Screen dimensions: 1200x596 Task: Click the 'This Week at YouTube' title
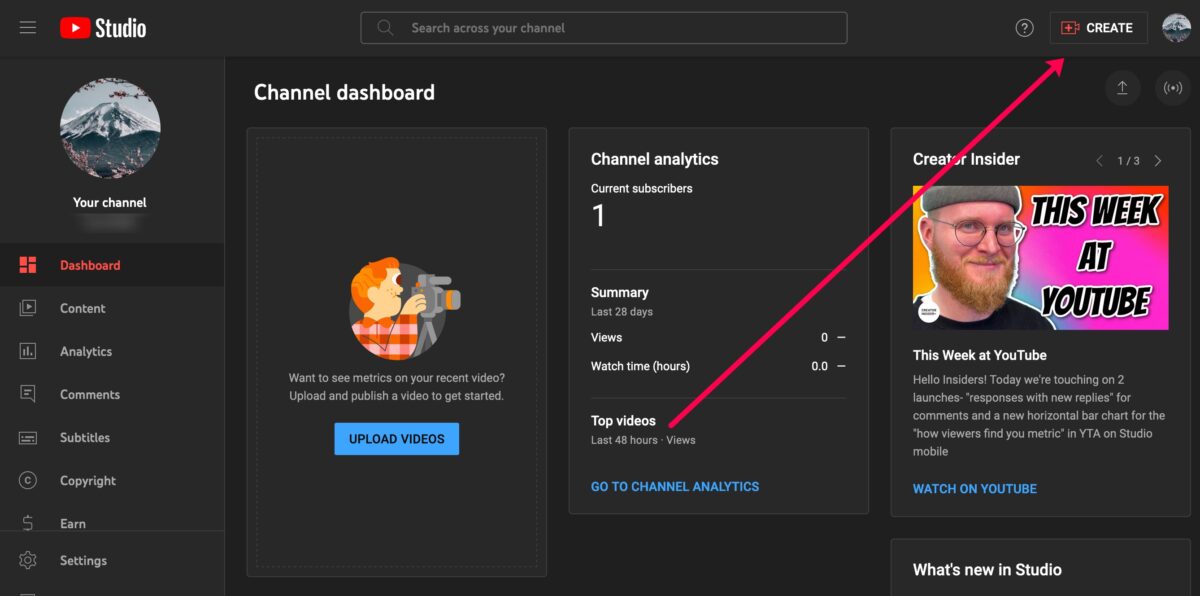(980, 355)
